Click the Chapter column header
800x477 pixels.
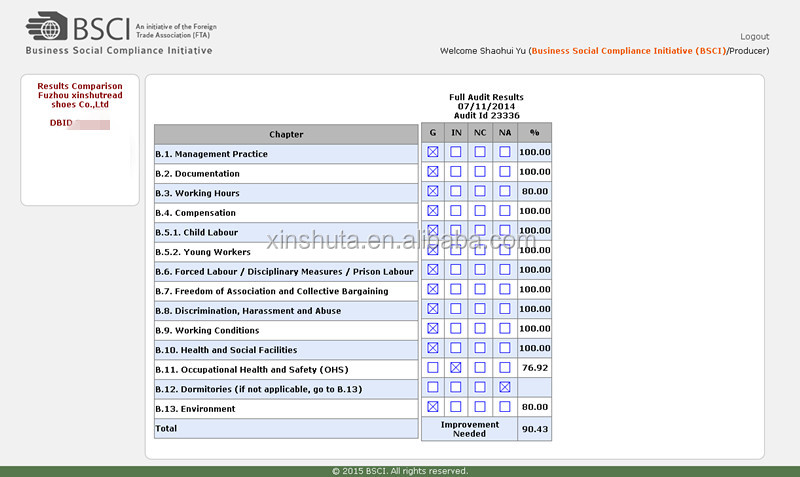[286, 134]
